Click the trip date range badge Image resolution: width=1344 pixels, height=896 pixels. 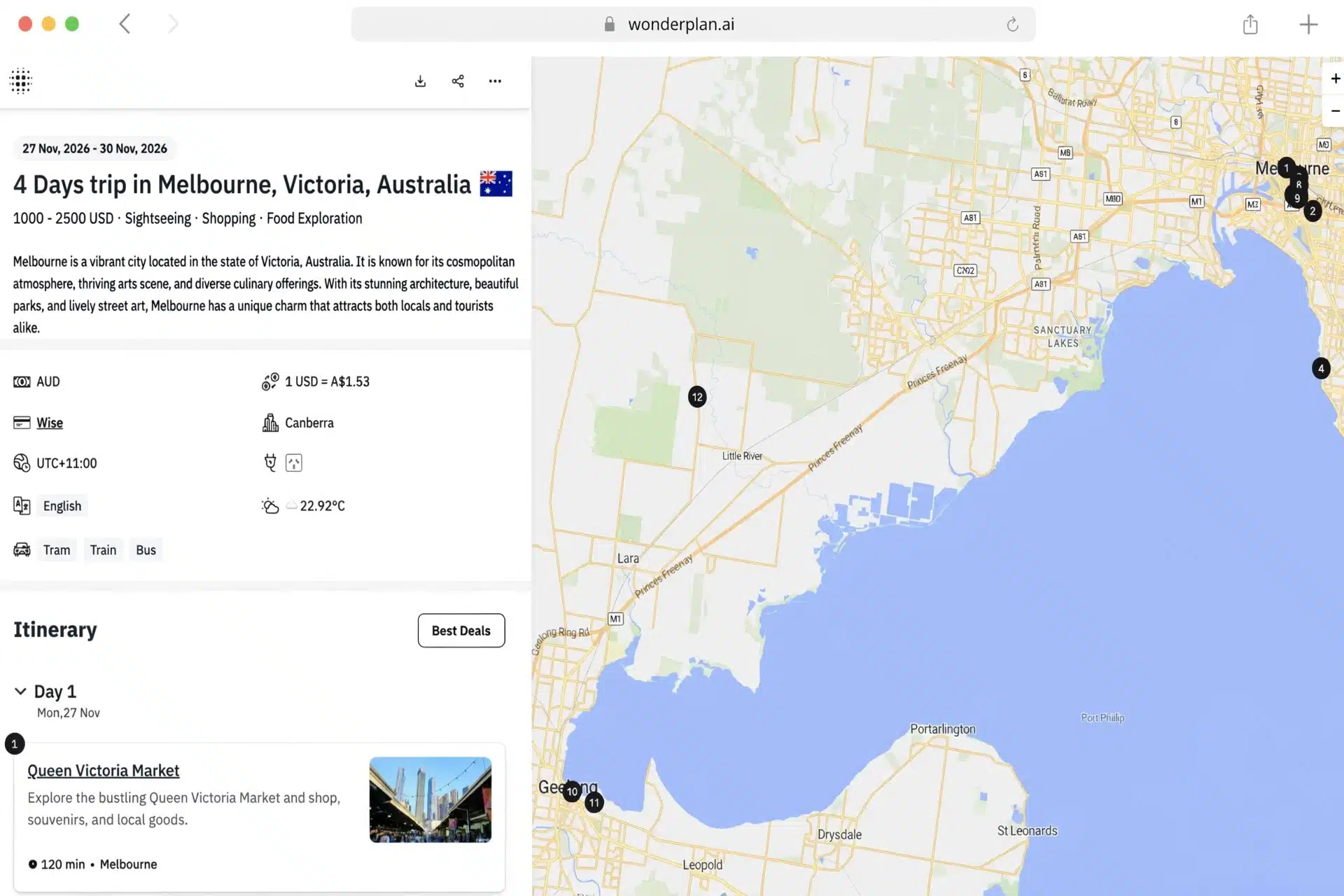point(94,148)
